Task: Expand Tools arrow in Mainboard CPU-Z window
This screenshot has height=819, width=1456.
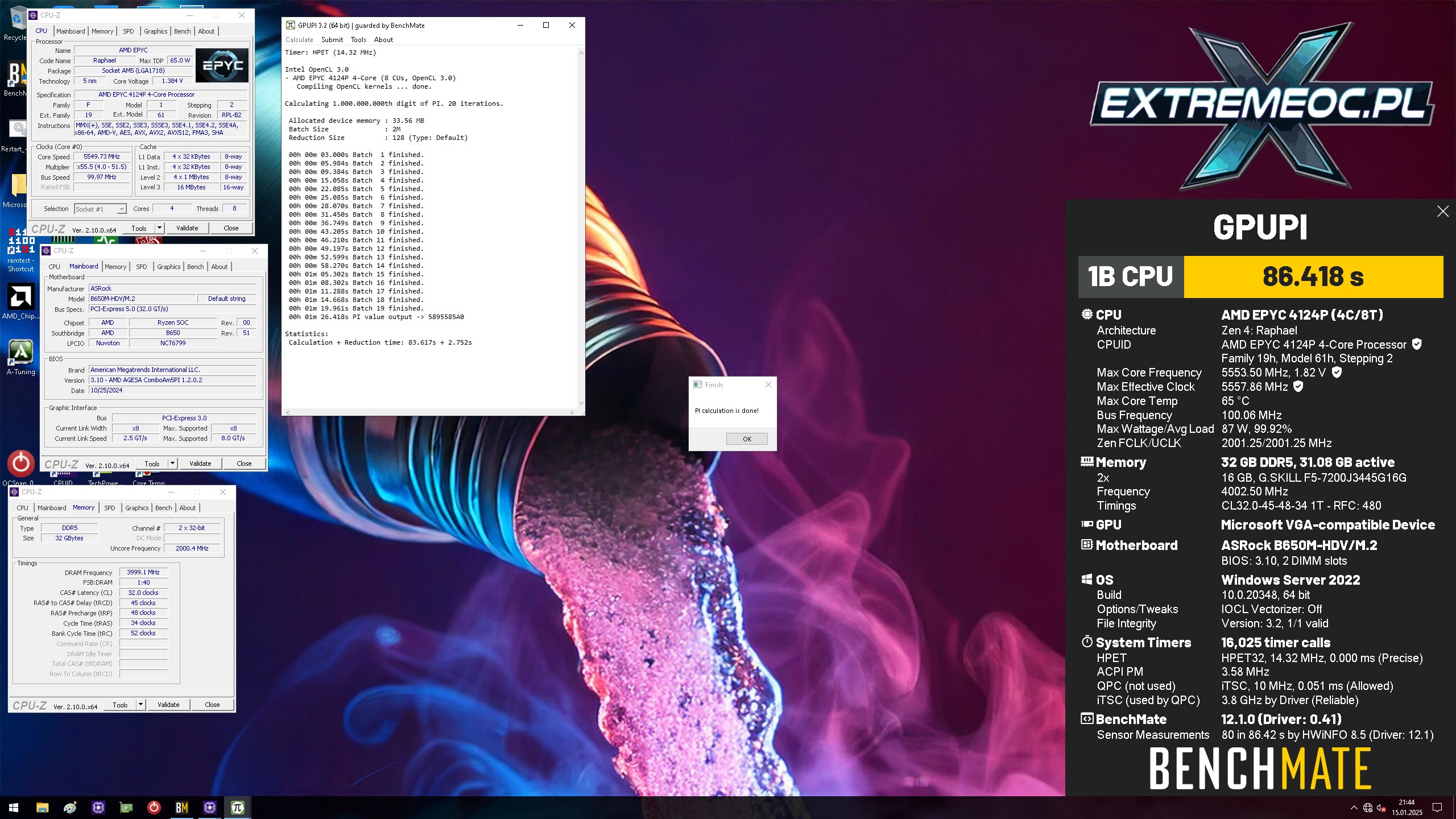Action: (172, 464)
